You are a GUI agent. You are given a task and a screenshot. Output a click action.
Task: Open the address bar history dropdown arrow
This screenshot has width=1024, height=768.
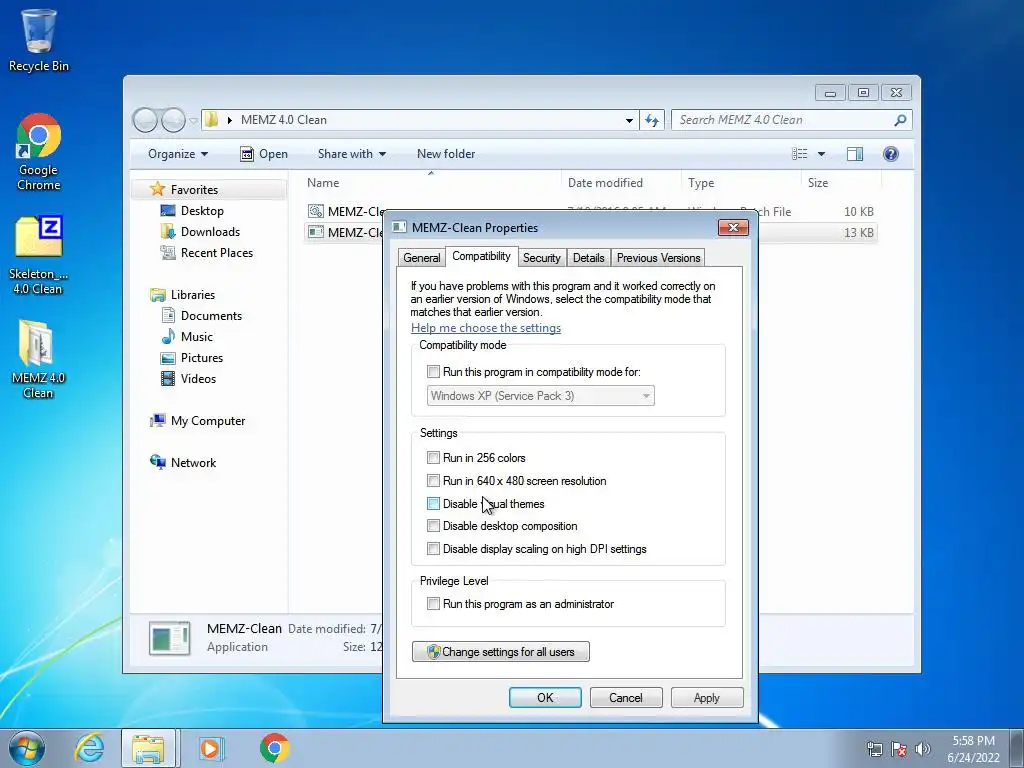click(629, 120)
